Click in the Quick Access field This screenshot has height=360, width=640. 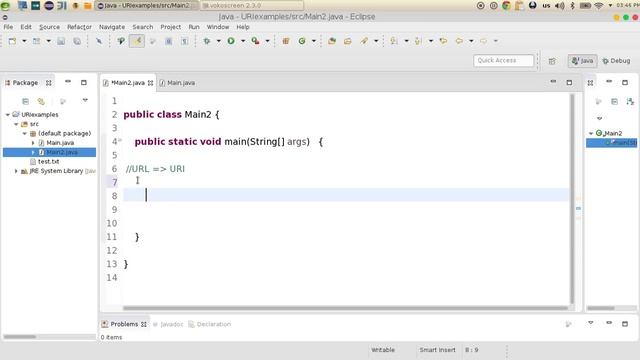click(503, 60)
